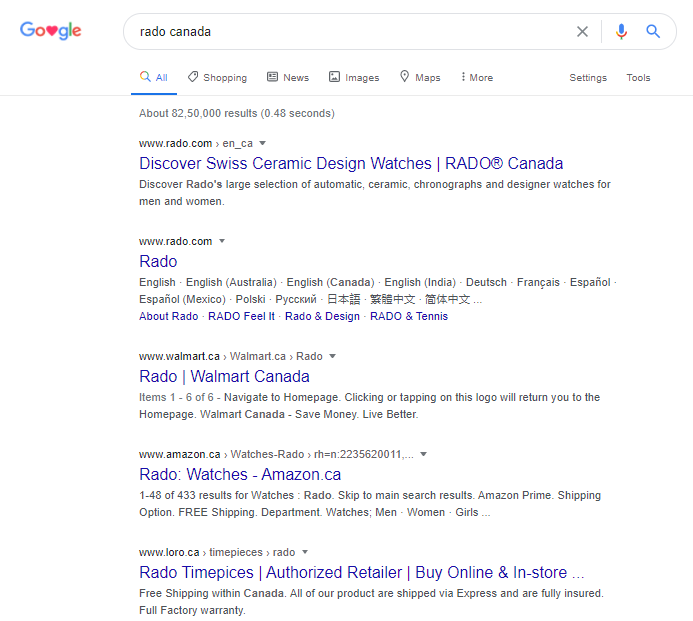Click the 'About Rado' sitelink
This screenshot has height=621, width=693.
pyautogui.click(x=168, y=316)
